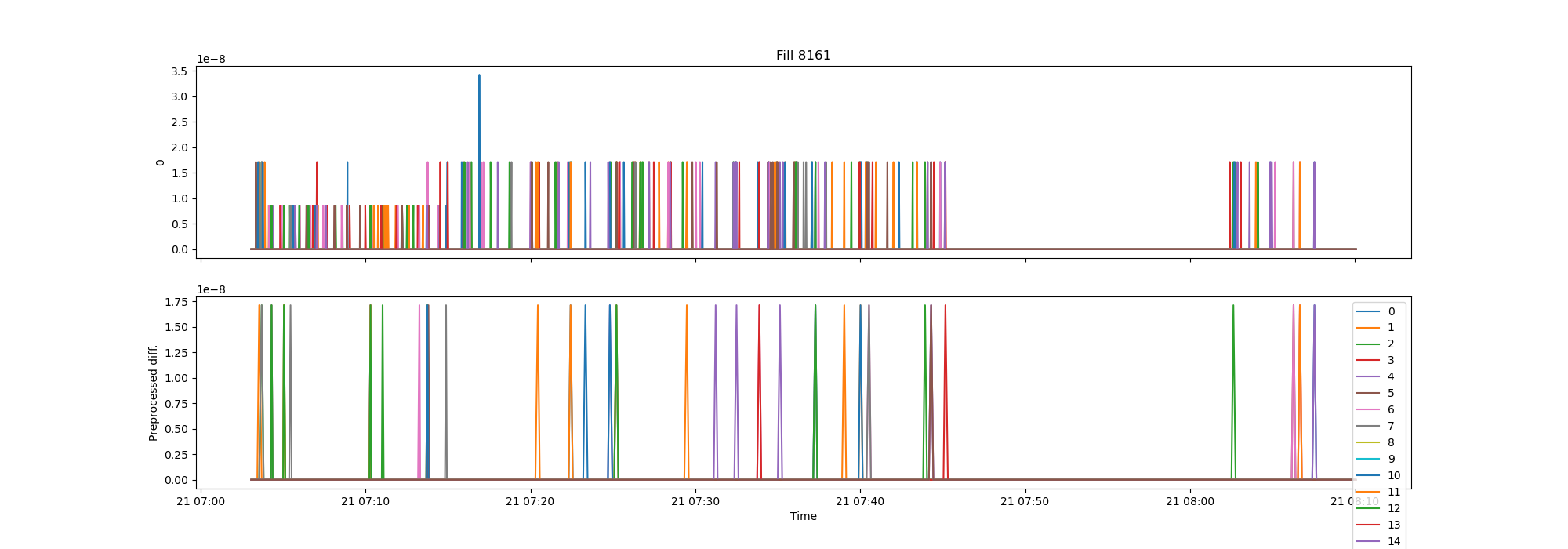Click the plot title "Fill 8161"

pyautogui.click(x=804, y=56)
